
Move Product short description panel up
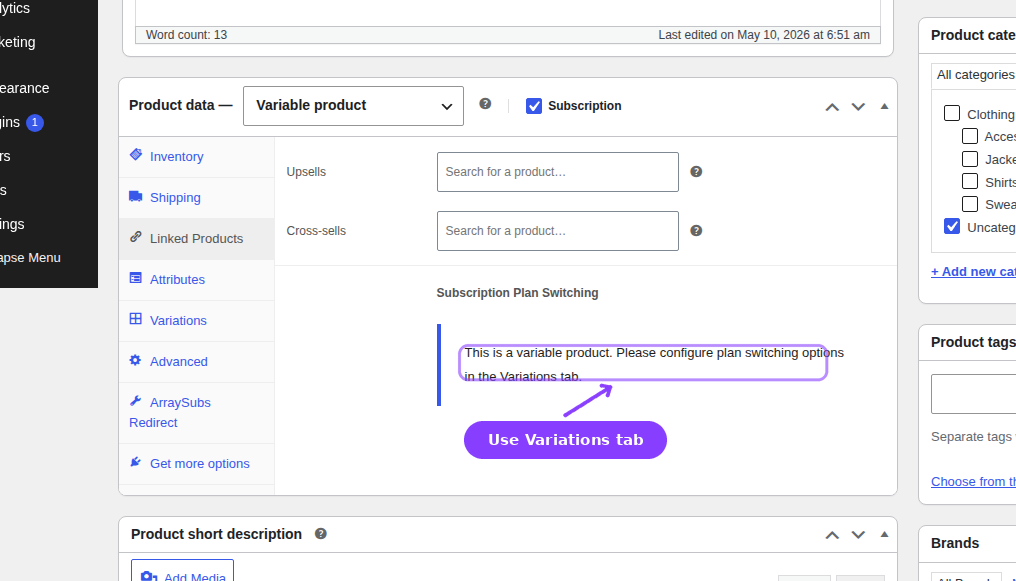click(x=832, y=535)
